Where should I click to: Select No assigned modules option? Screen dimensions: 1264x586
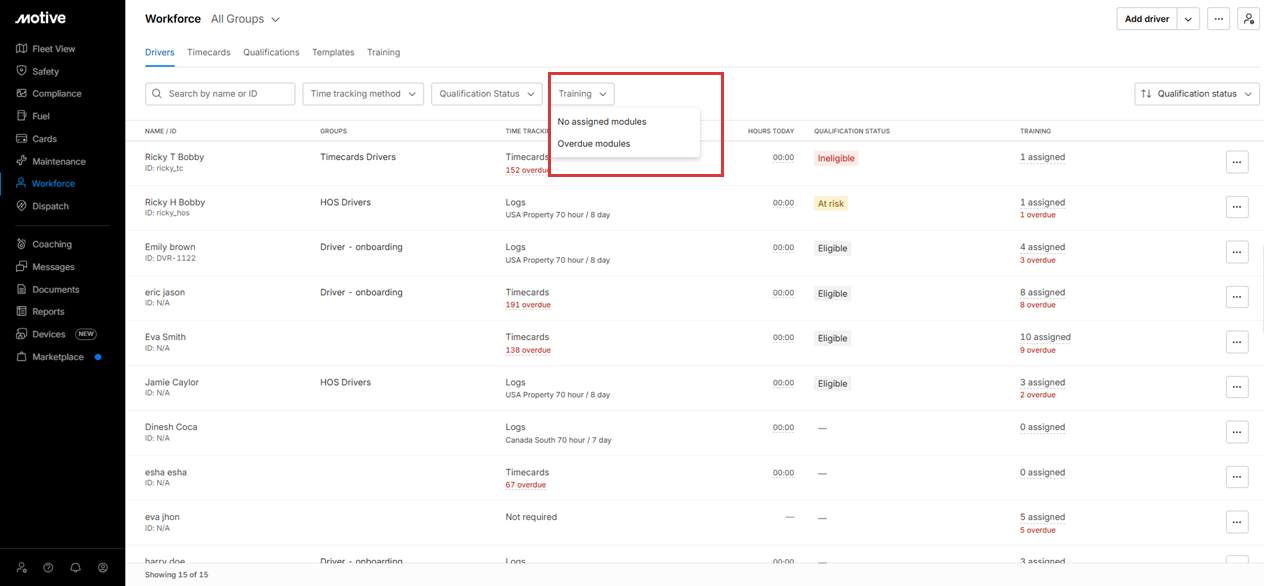pyautogui.click(x=602, y=122)
